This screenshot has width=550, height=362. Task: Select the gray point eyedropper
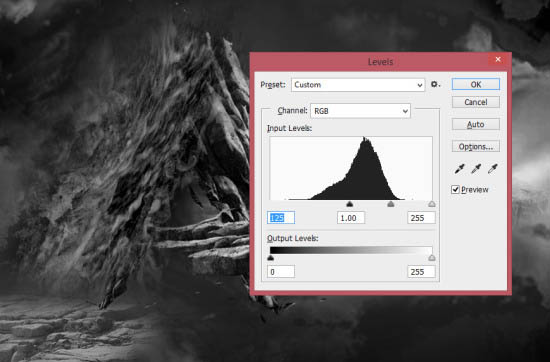coord(476,169)
